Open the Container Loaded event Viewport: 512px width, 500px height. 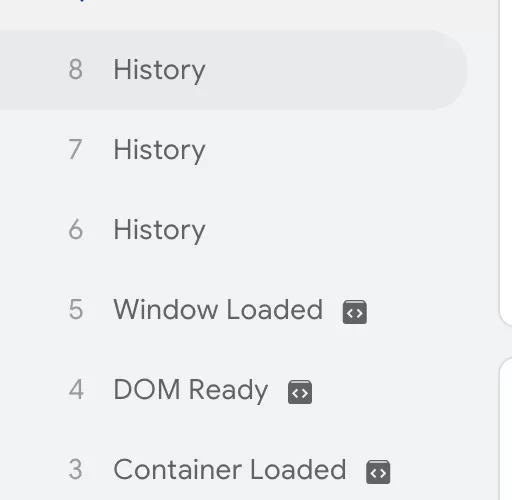coord(230,469)
